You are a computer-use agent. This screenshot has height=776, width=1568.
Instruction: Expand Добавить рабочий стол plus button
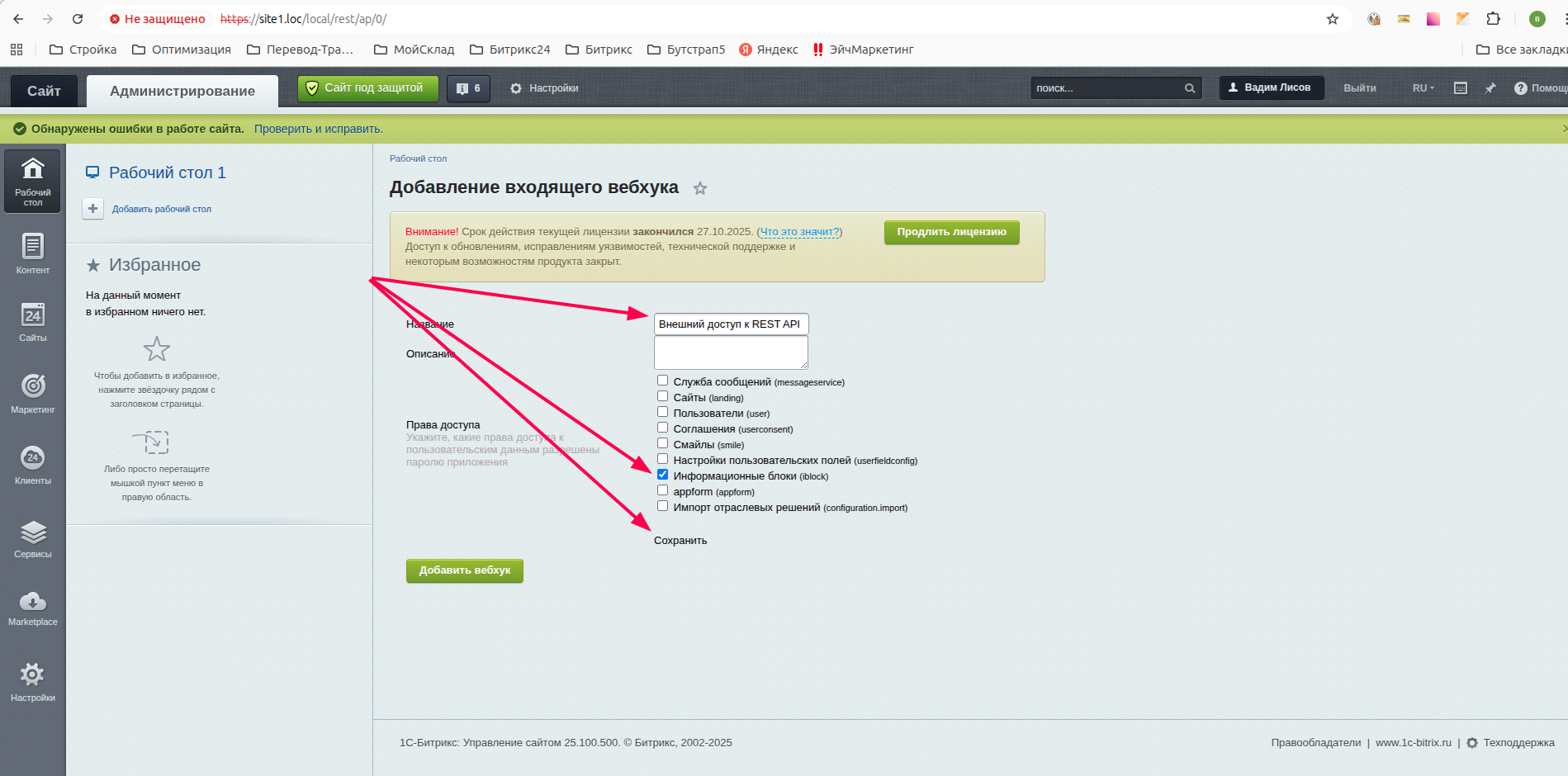(93, 209)
